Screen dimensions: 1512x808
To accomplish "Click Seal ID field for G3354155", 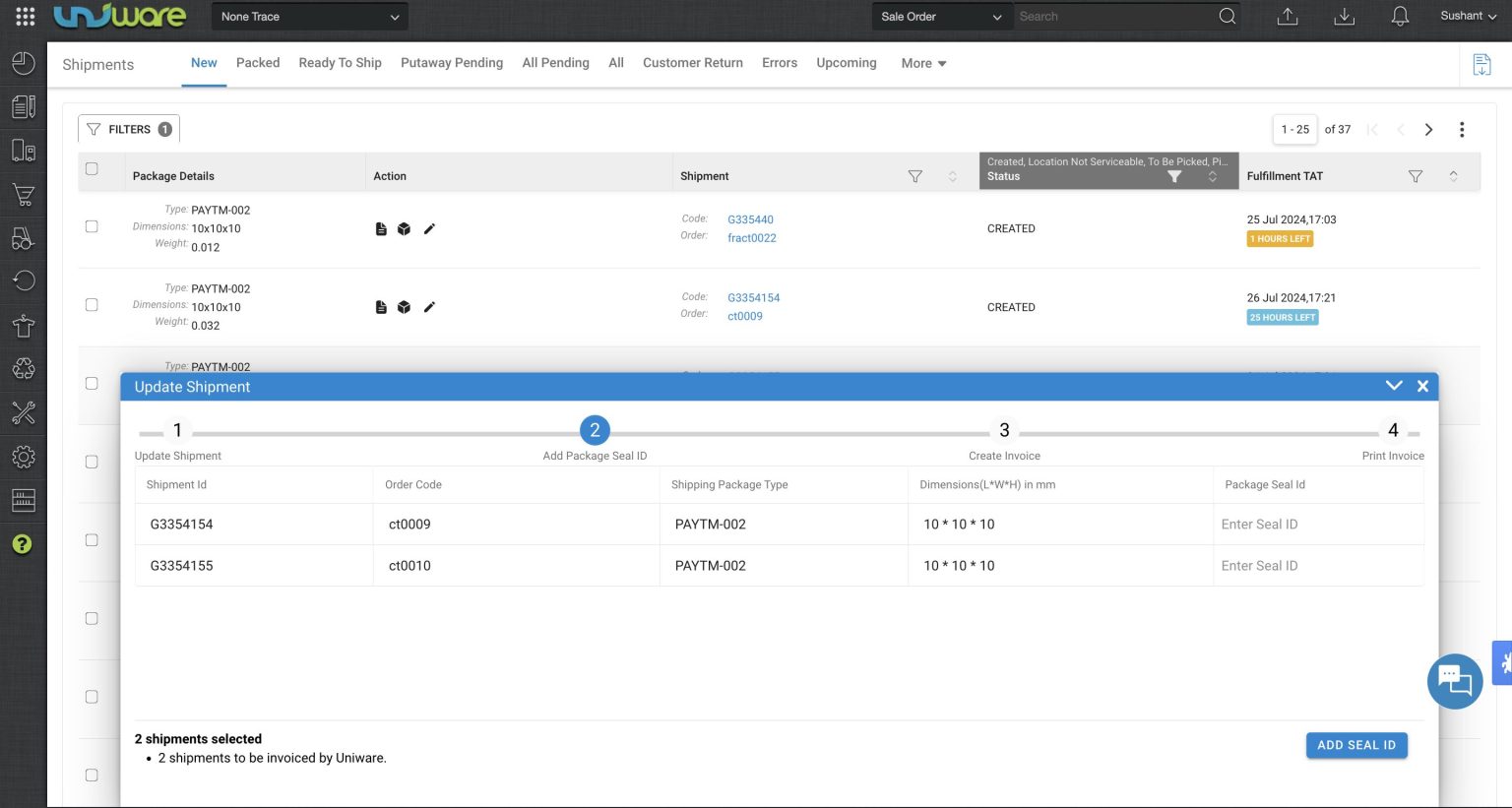I will pyautogui.click(x=1318, y=566).
